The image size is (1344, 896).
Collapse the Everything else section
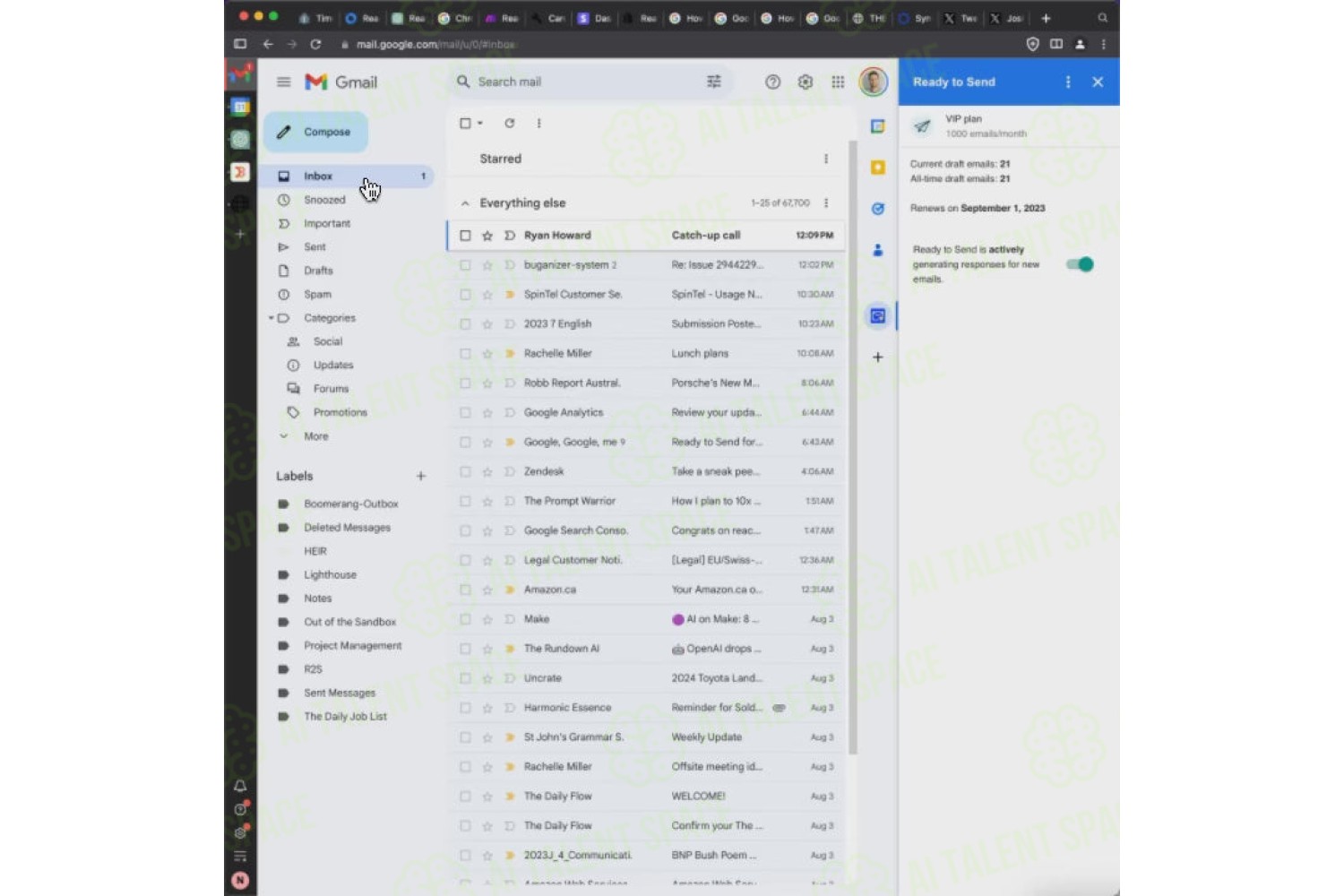pos(465,203)
